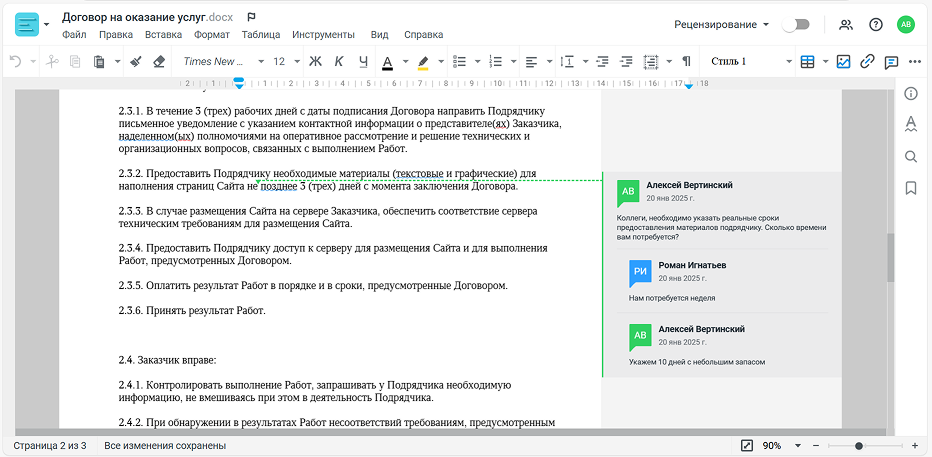Apply italic formatting (К)
This screenshot has height=457, width=932.
(339, 62)
